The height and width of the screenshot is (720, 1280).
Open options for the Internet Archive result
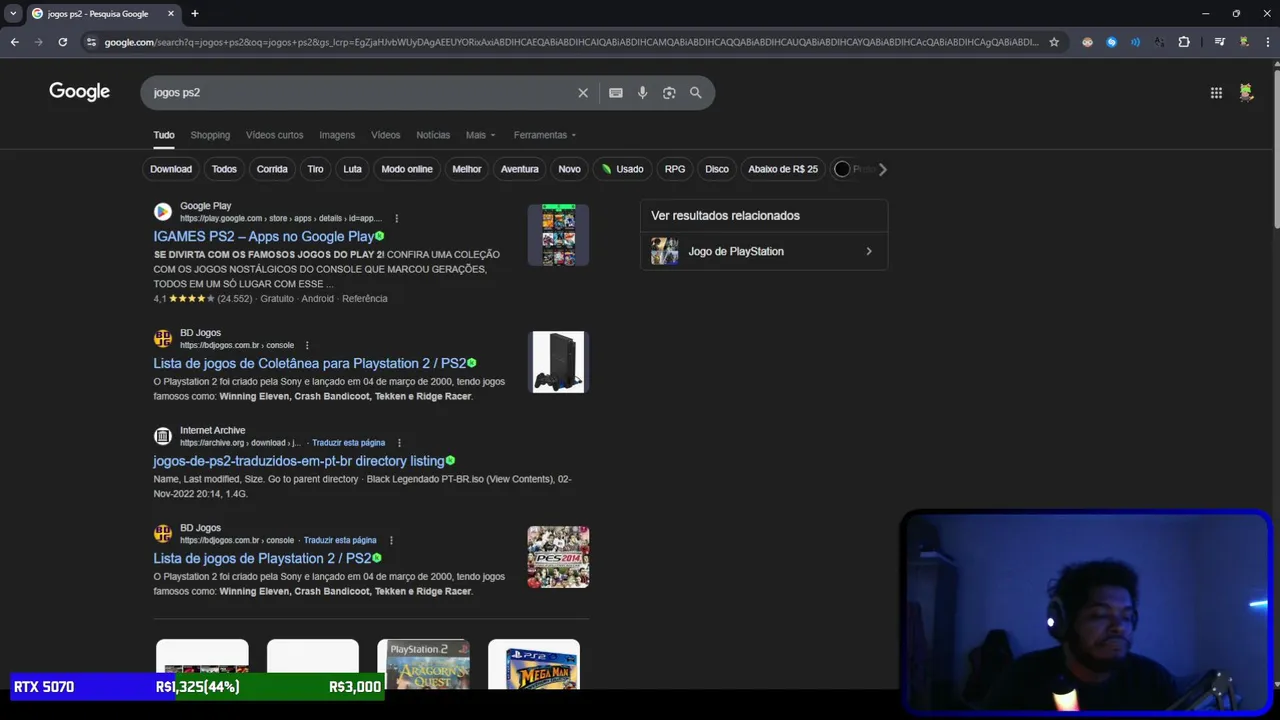click(399, 443)
